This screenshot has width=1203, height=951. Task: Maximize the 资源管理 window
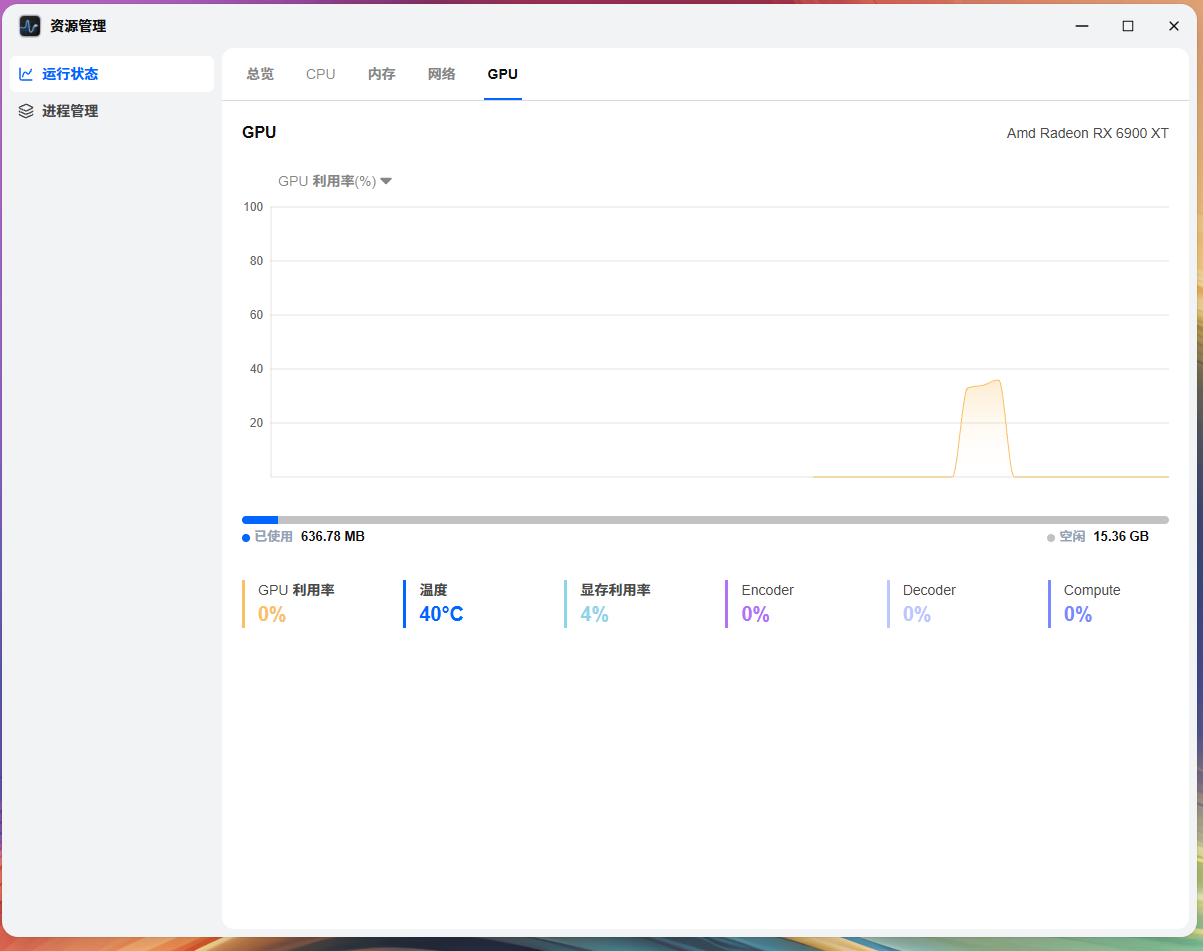tap(1128, 26)
